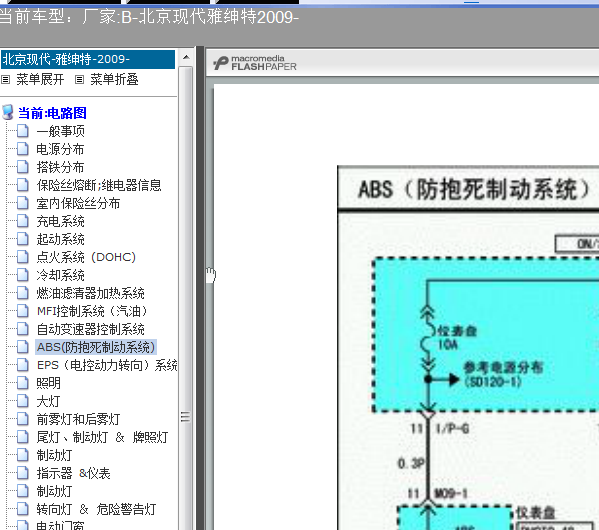Image resolution: width=599 pixels, height=530 pixels.
Task: Click the computer icon beside 当前:电路图
Action: (8, 113)
